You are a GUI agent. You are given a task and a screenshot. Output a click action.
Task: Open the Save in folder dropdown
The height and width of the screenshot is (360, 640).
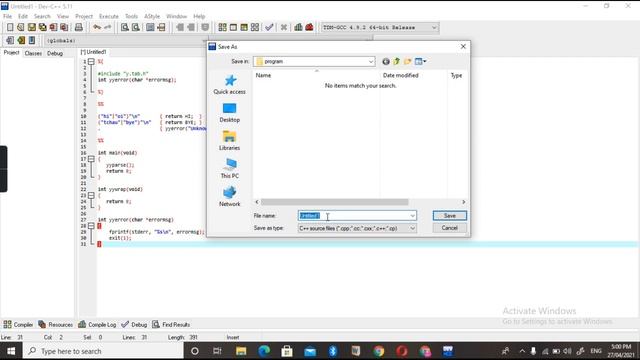tap(314, 62)
